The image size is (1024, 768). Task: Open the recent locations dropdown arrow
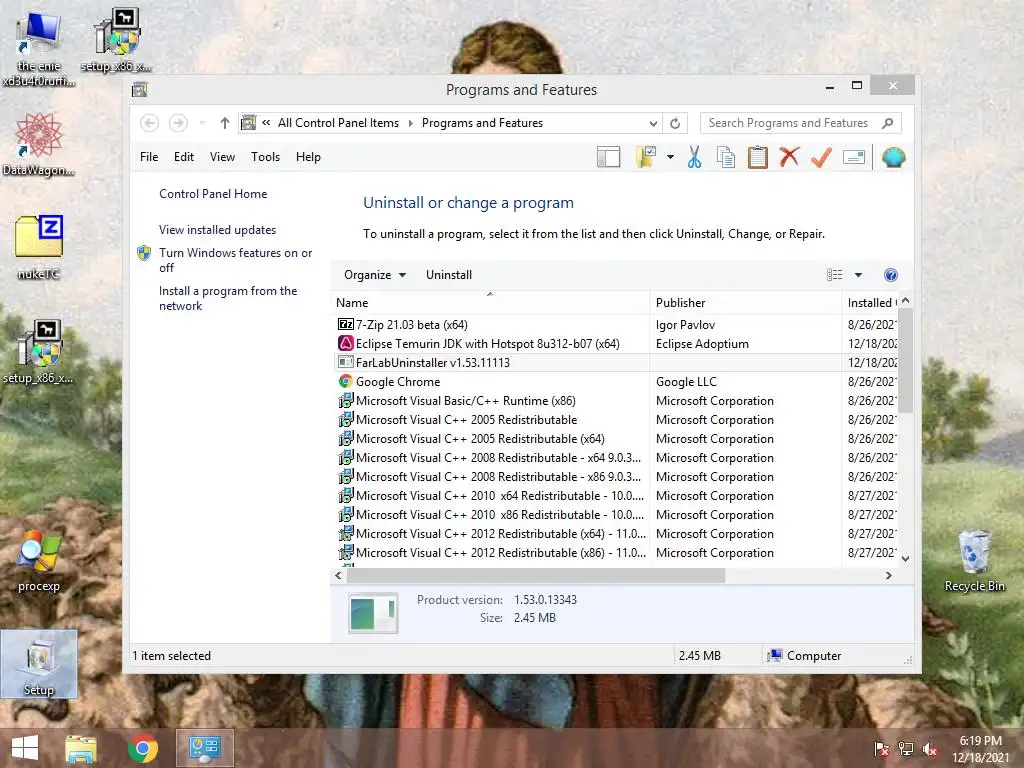[202, 123]
